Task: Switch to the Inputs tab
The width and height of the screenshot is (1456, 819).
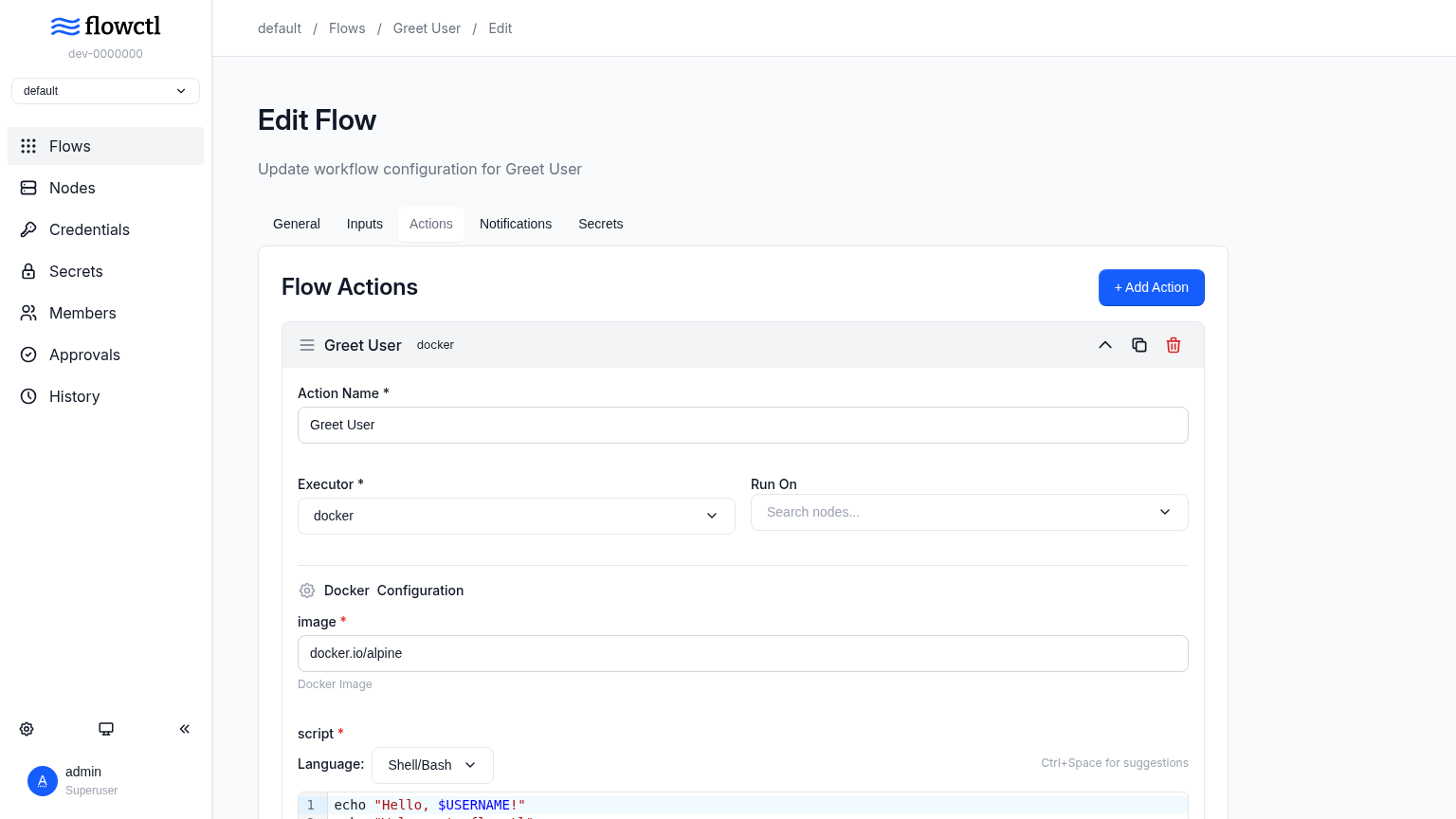Action: (365, 224)
